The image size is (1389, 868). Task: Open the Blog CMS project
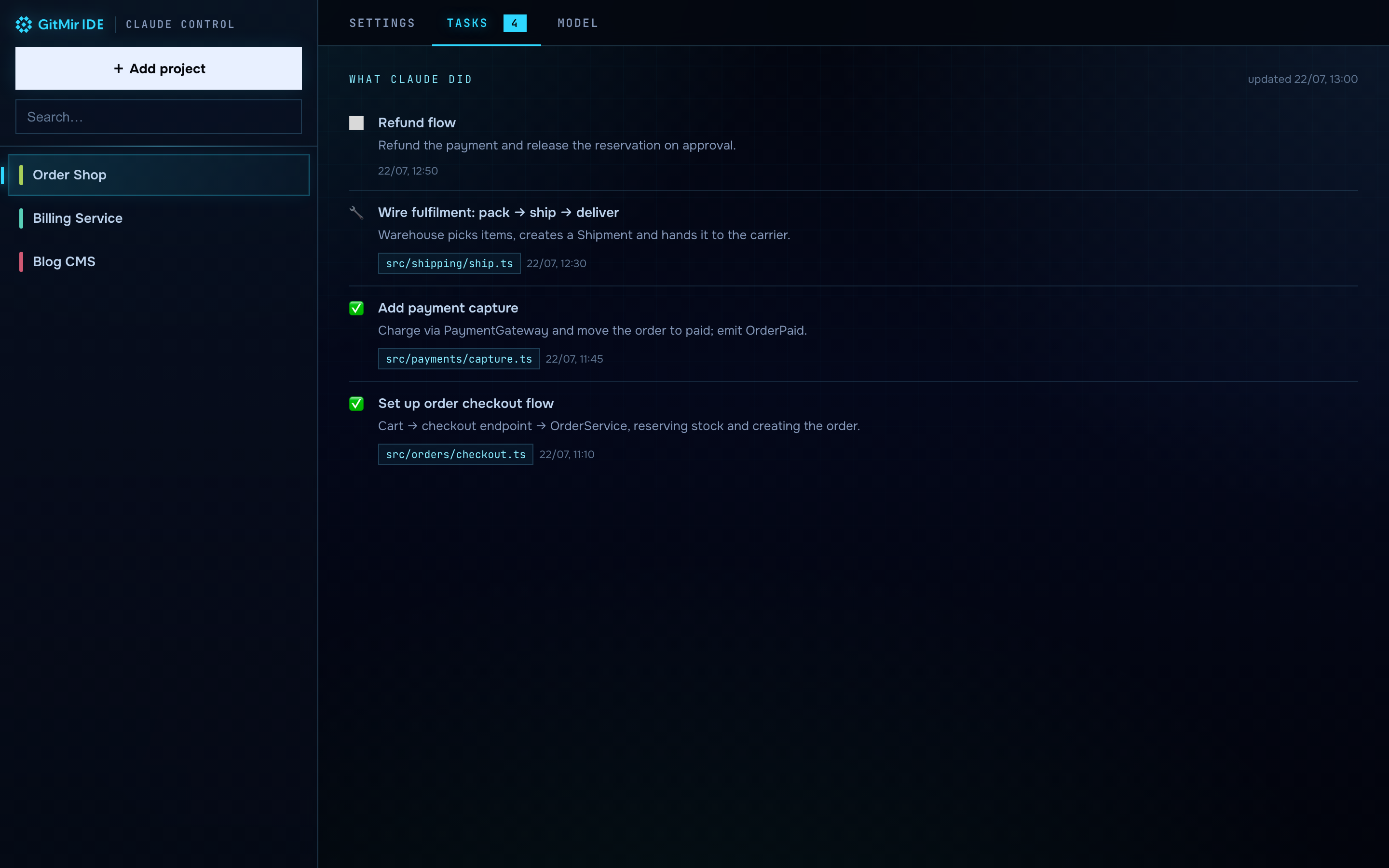click(x=158, y=262)
